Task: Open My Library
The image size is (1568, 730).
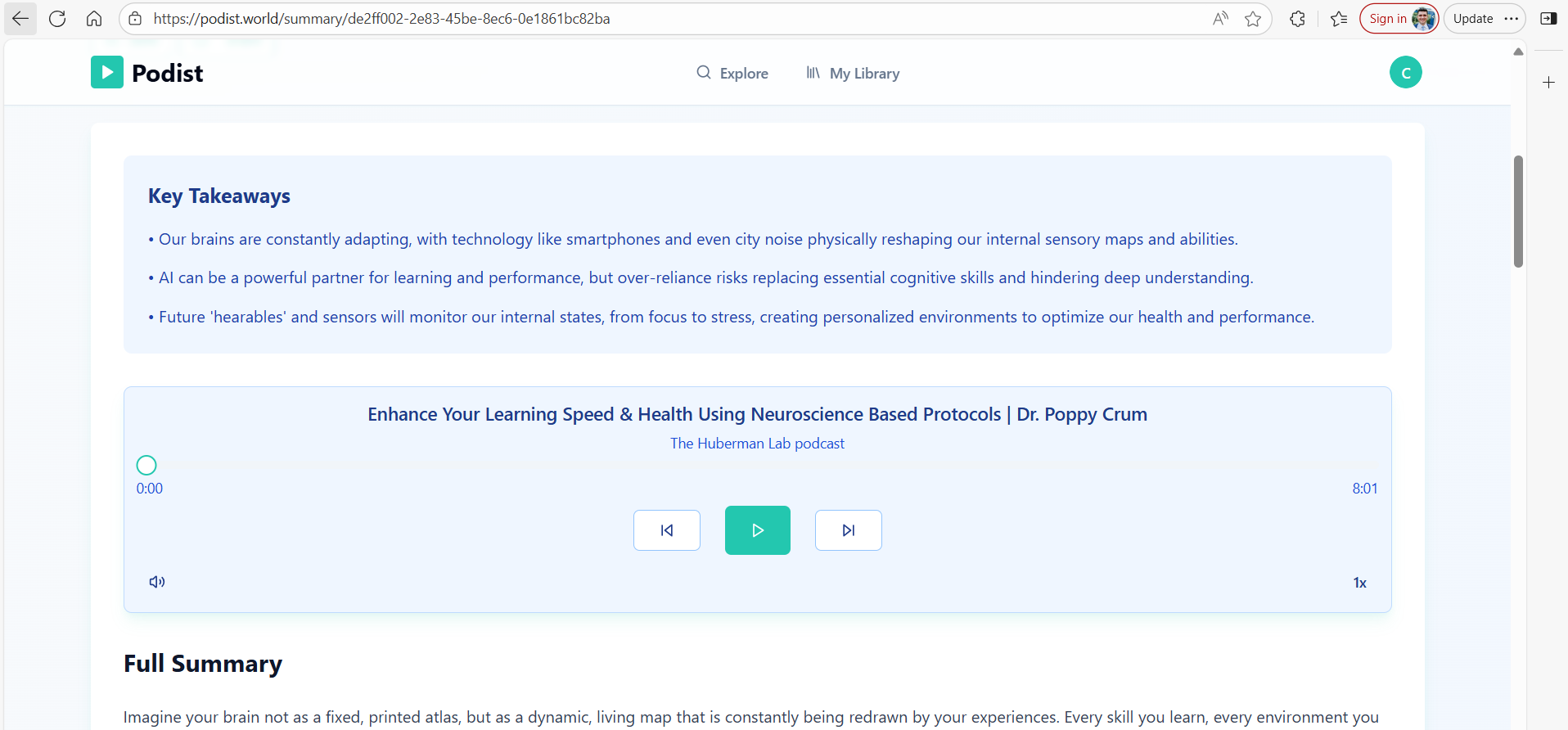Action: [x=853, y=73]
